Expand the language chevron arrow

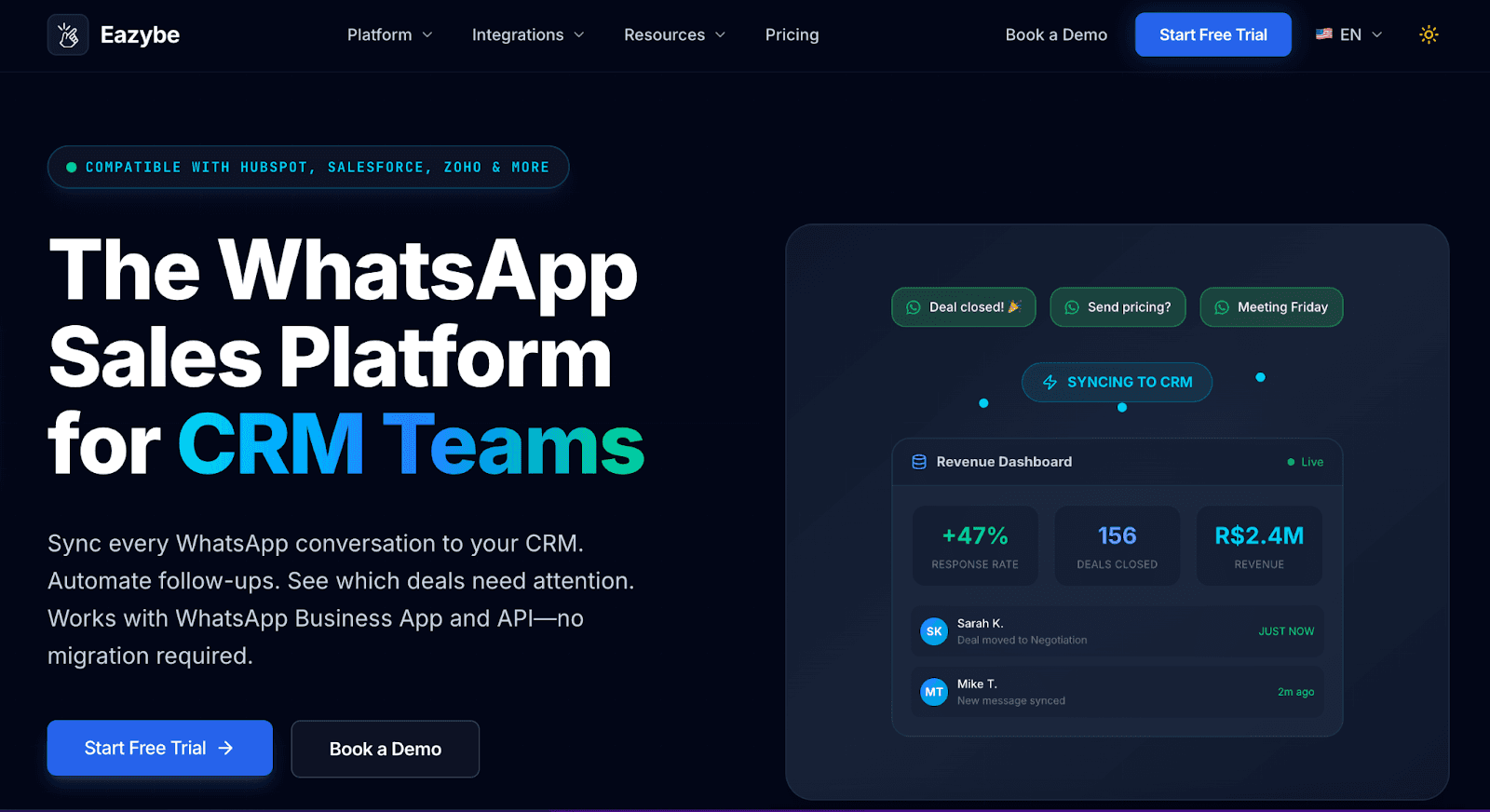pos(1377,34)
